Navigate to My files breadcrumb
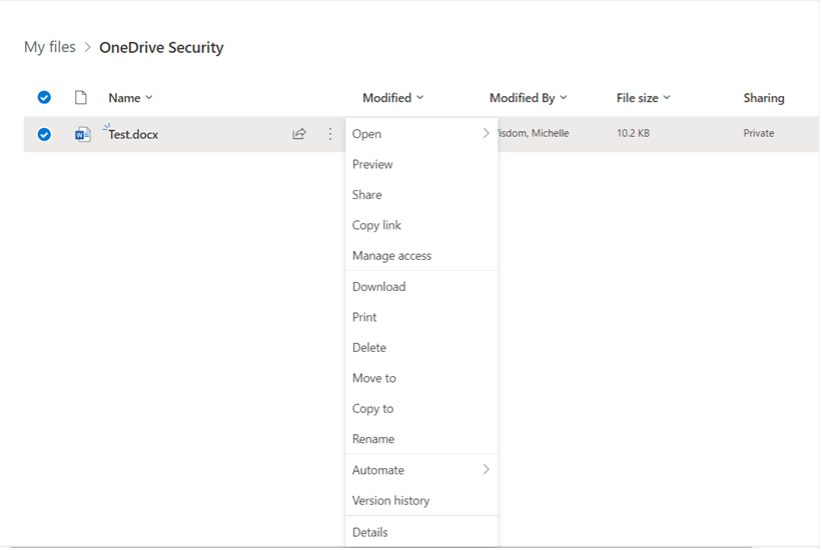Viewport: 822px width, 550px height. click(x=50, y=47)
